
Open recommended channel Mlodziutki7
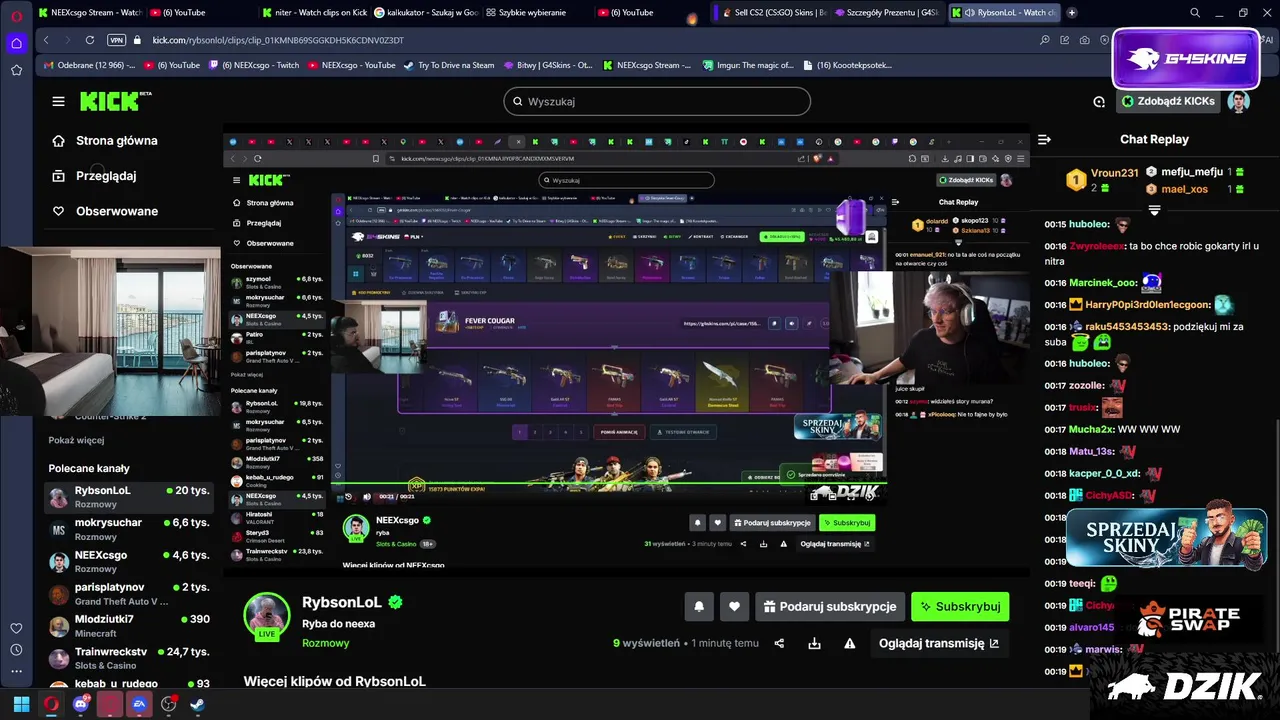pos(129,625)
